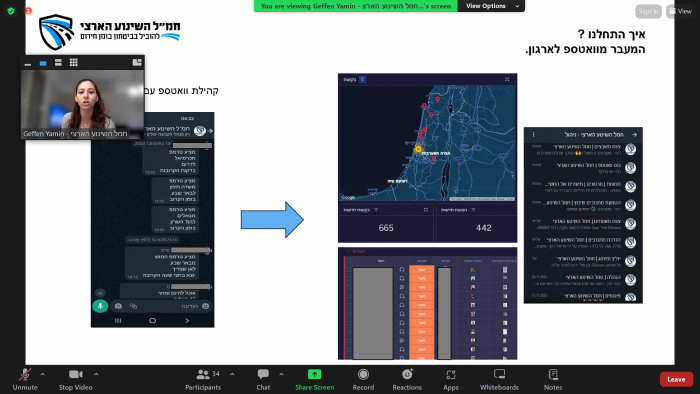Open View Options dropdown

tap(491, 6)
